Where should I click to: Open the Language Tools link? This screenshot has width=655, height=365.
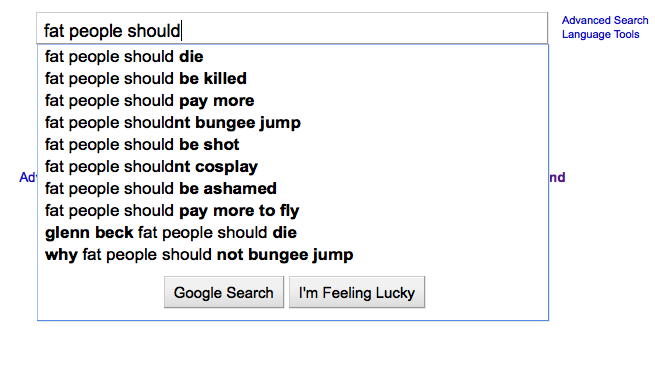pyautogui.click(x=600, y=34)
